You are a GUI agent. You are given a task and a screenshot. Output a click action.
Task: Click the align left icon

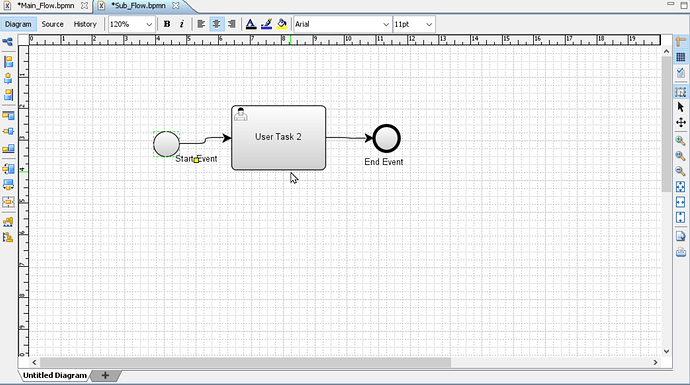pyautogui.click(x=201, y=24)
